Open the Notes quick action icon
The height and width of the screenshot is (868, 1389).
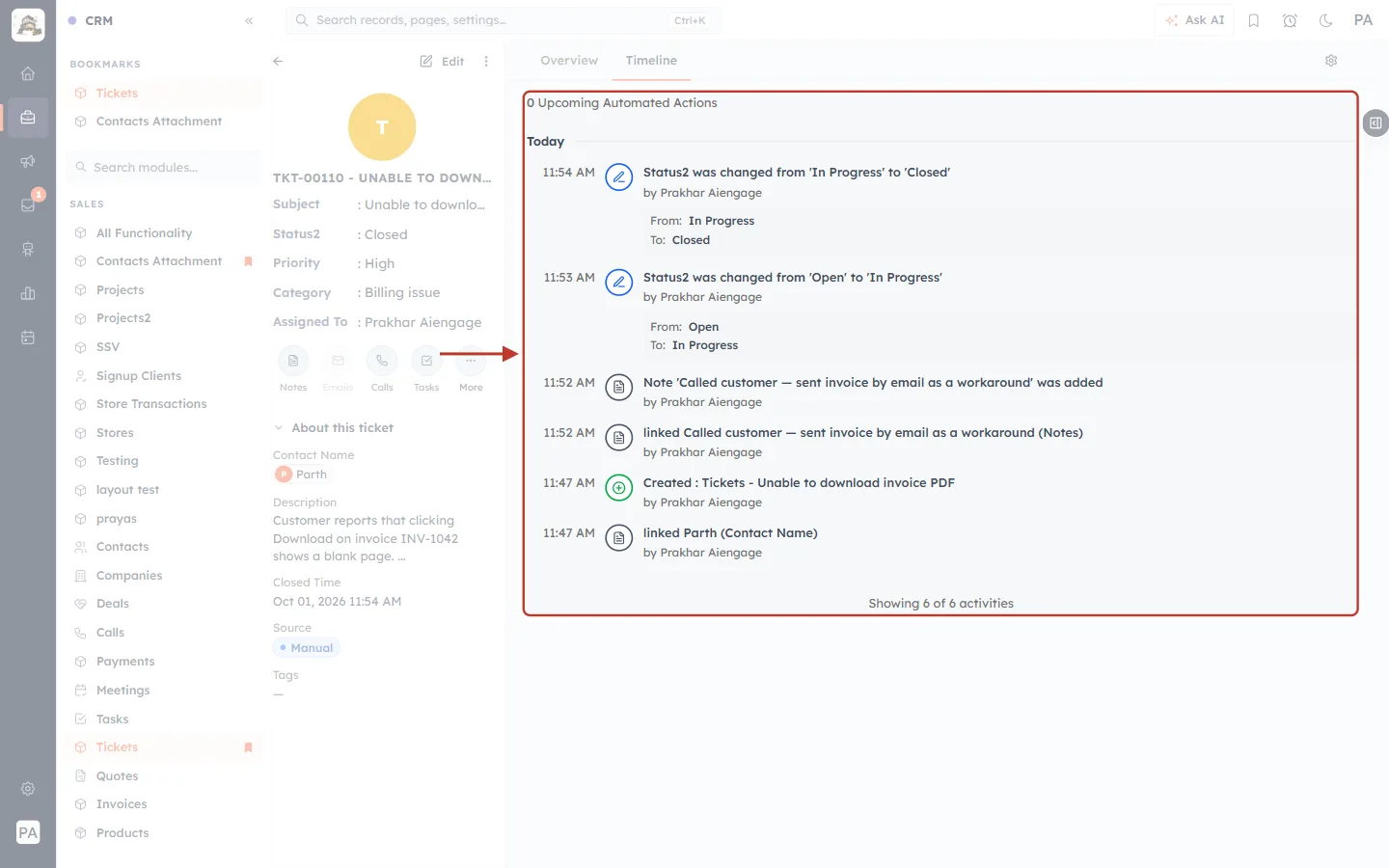click(293, 361)
